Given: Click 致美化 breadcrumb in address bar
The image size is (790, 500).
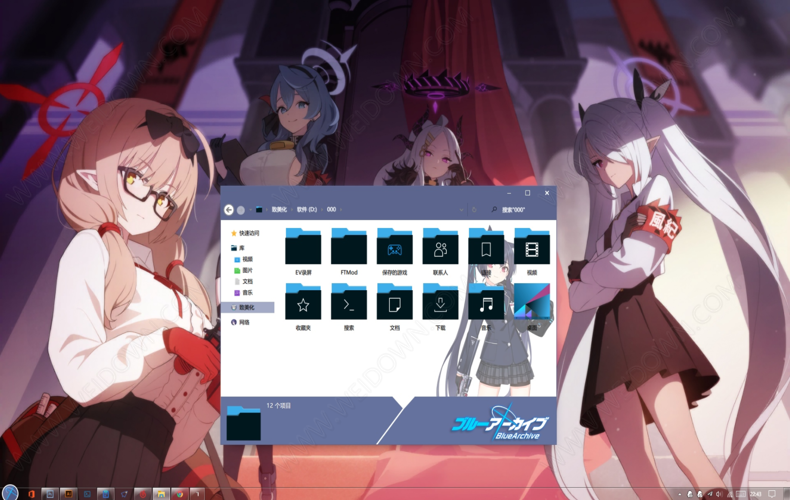Looking at the screenshot, I should [279, 210].
